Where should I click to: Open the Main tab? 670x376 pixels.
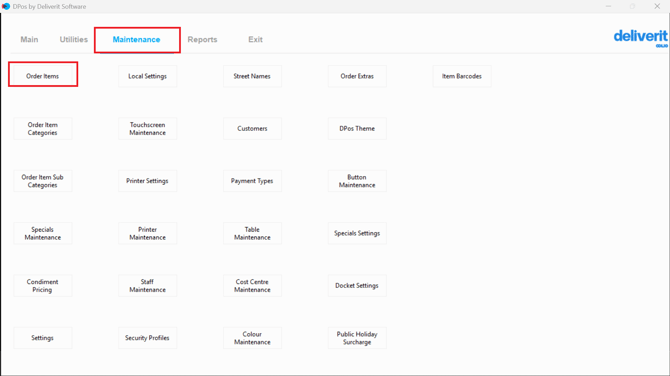29,39
